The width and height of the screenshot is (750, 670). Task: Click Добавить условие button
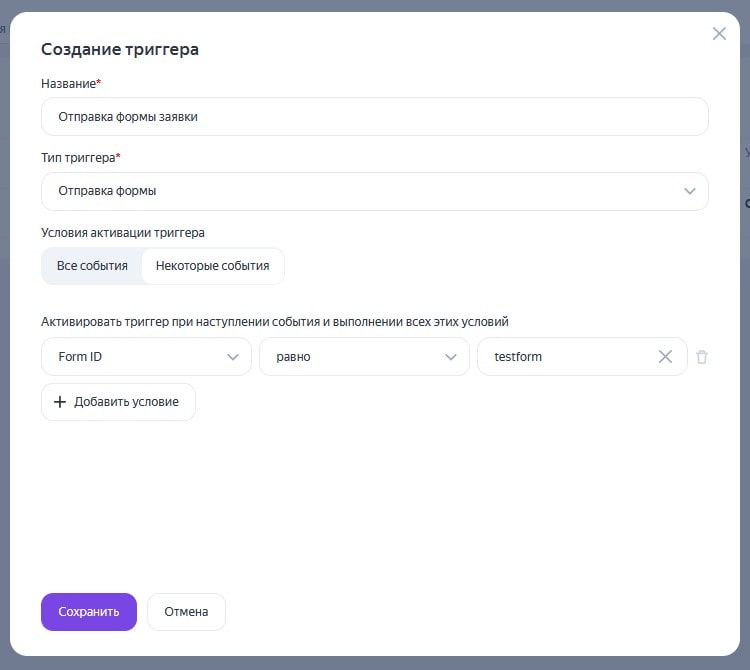pyautogui.click(x=118, y=402)
